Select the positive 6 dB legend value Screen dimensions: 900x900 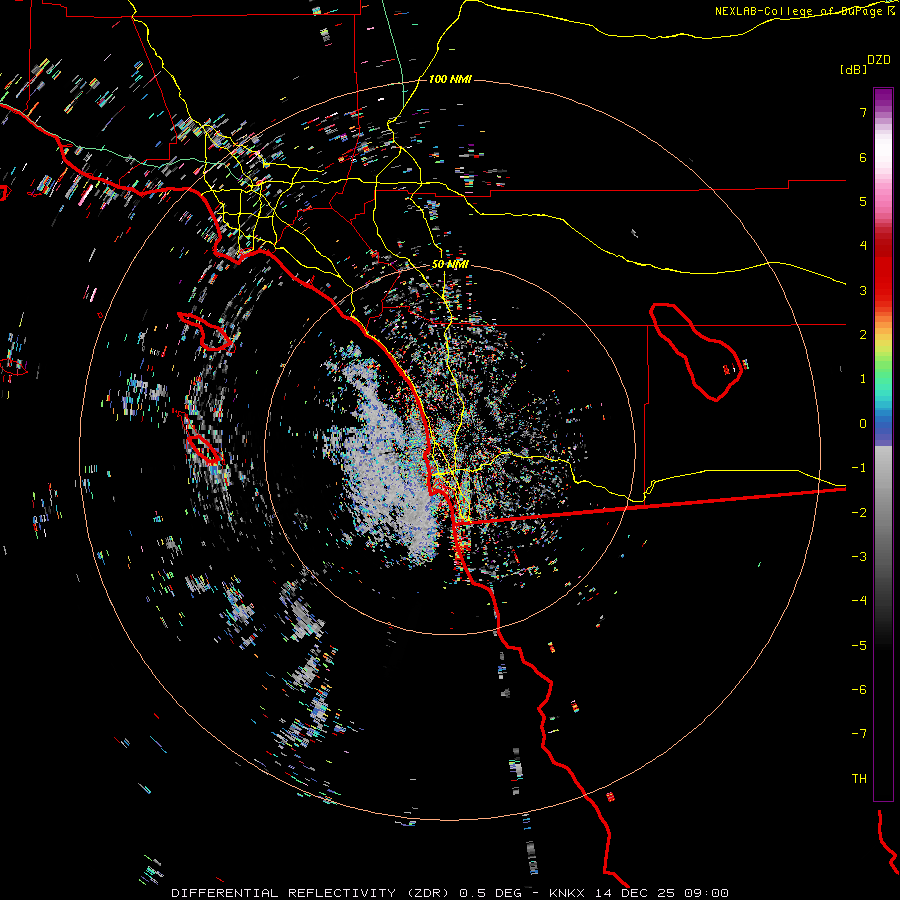863,157
